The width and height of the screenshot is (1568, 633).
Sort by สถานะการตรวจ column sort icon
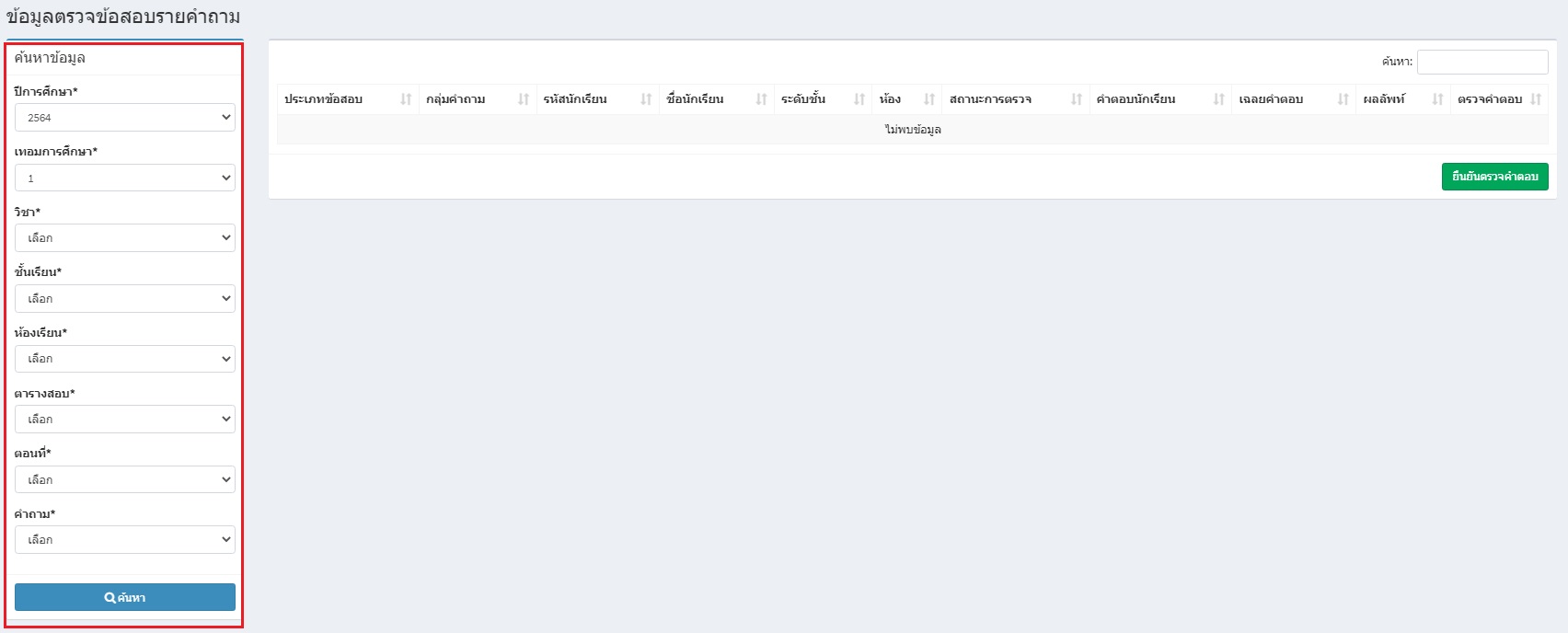[1077, 99]
